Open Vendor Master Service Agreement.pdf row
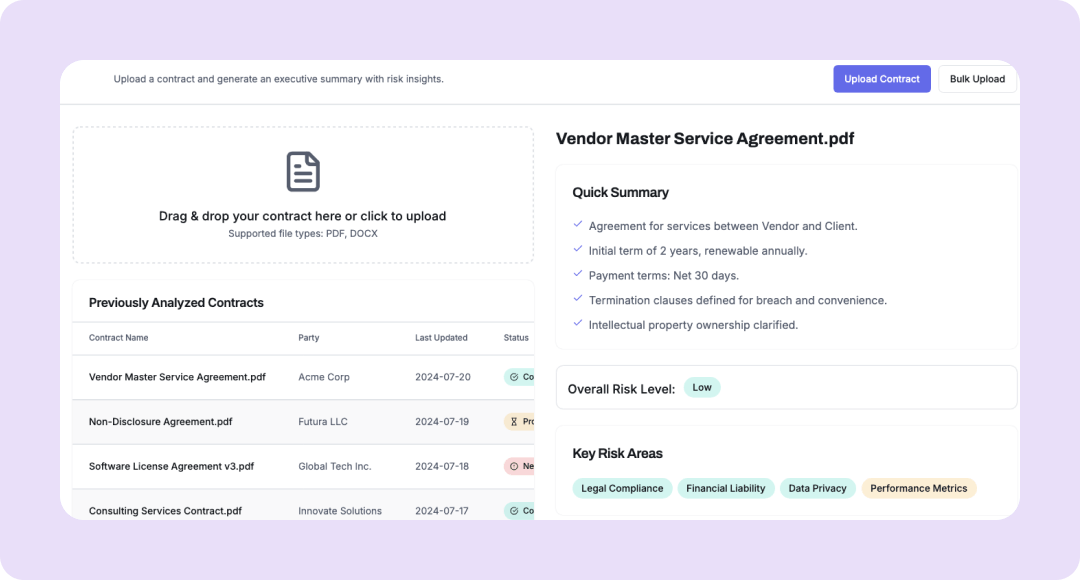Image resolution: width=1080 pixels, height=580 pixels. pyautogui.click(x=177, y=377)
